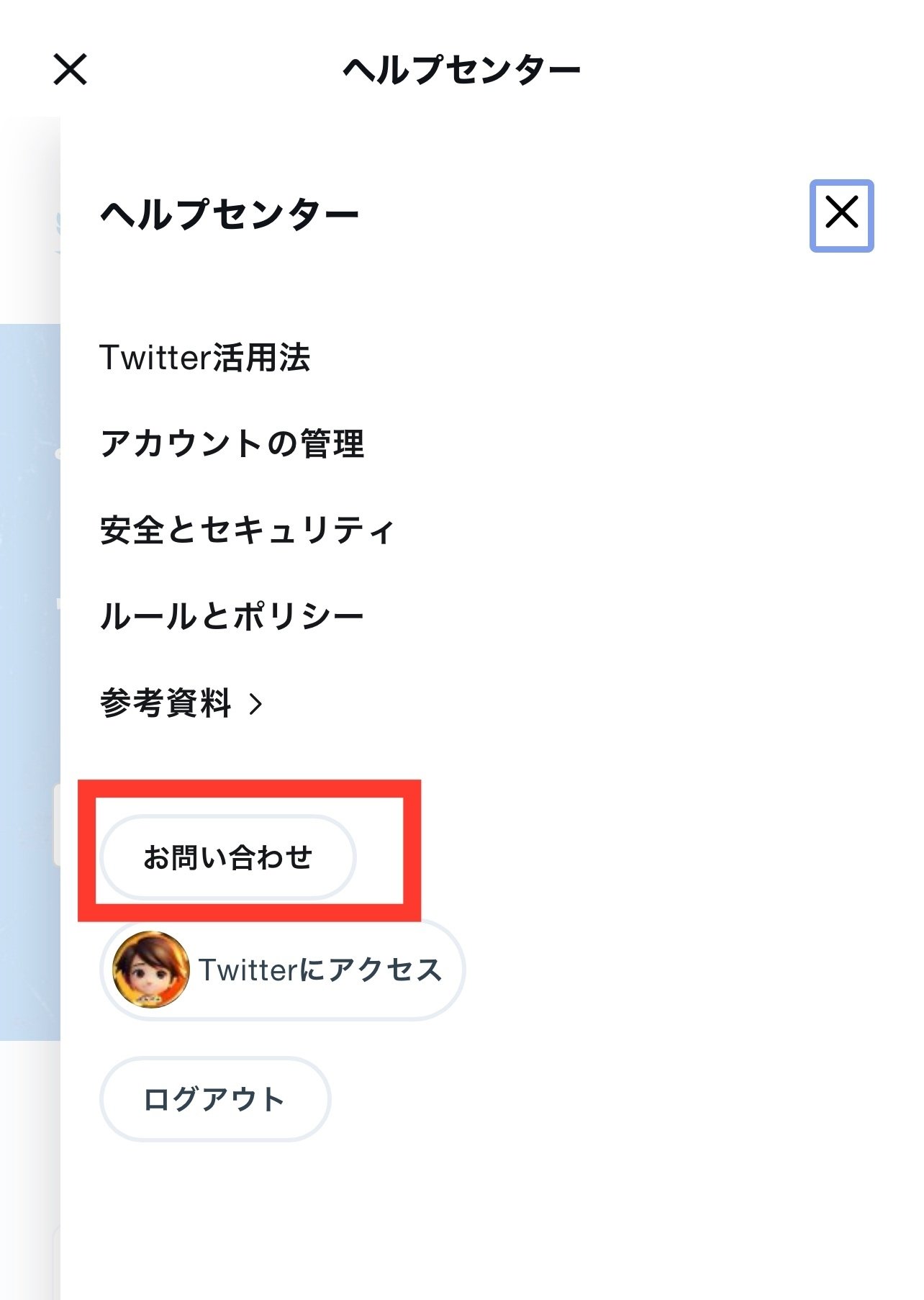Click the ヘルプセンター heading inside the menu panel
924x1300 pixels.
(x=230, y=215)
